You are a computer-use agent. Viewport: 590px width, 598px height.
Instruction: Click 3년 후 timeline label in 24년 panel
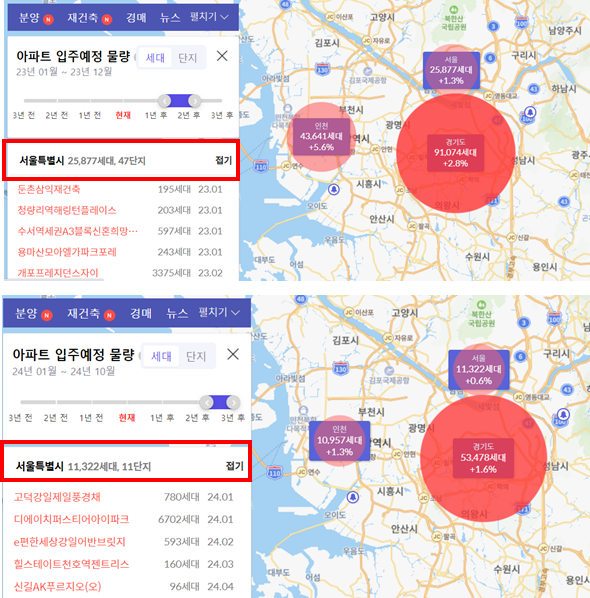point(233,418)
